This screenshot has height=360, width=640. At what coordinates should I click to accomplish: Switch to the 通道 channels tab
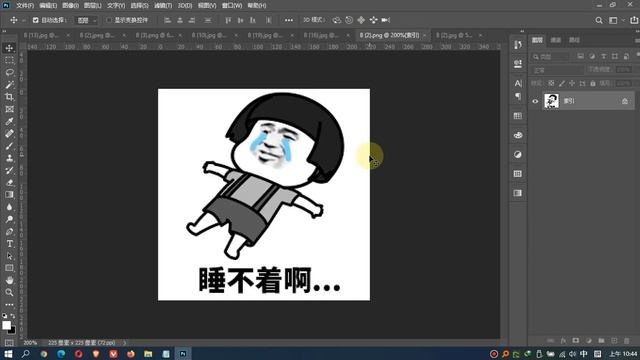tap(556, 40)
